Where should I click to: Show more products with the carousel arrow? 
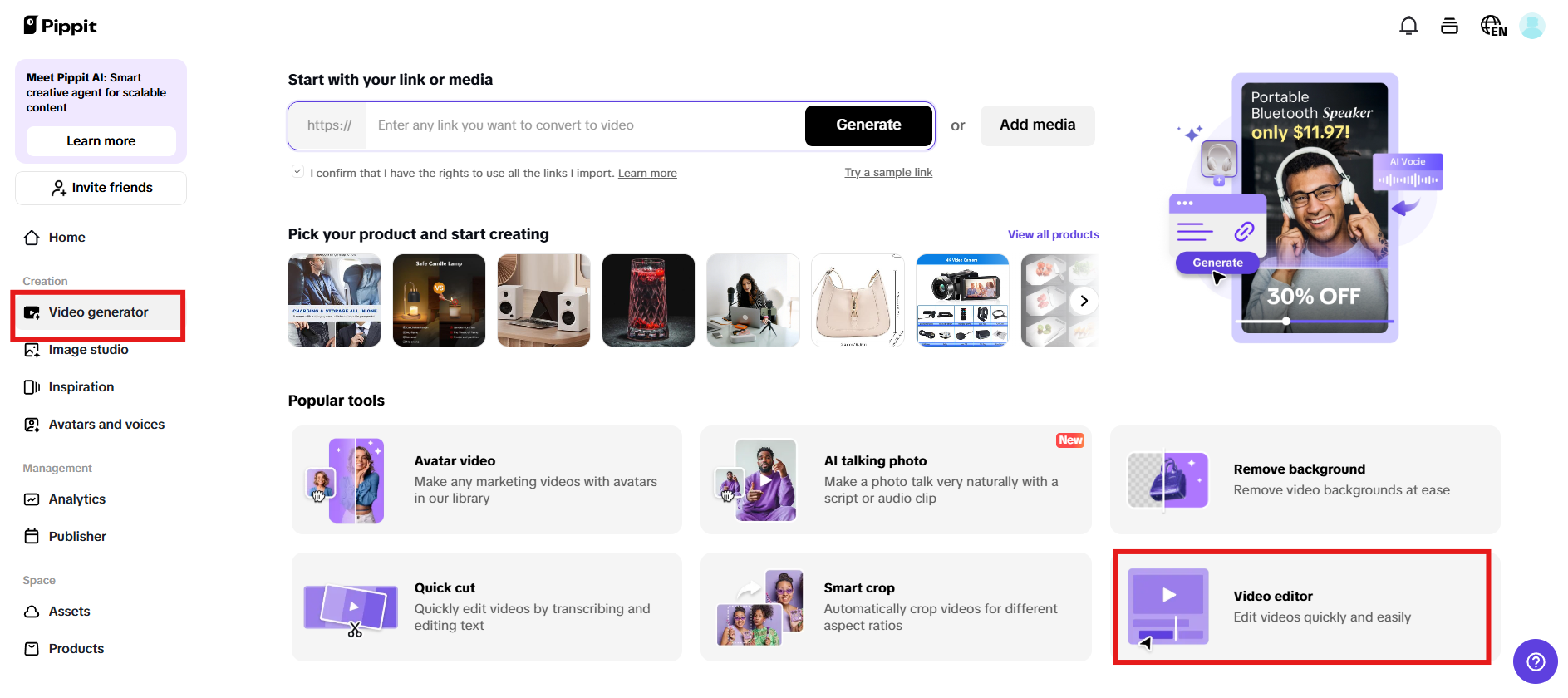1084,300
